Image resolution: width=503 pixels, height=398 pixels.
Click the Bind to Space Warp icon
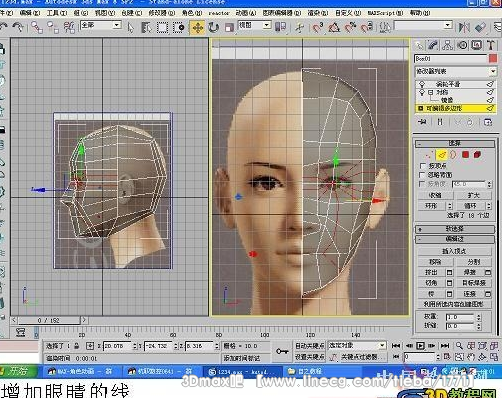tap(69, 27)
